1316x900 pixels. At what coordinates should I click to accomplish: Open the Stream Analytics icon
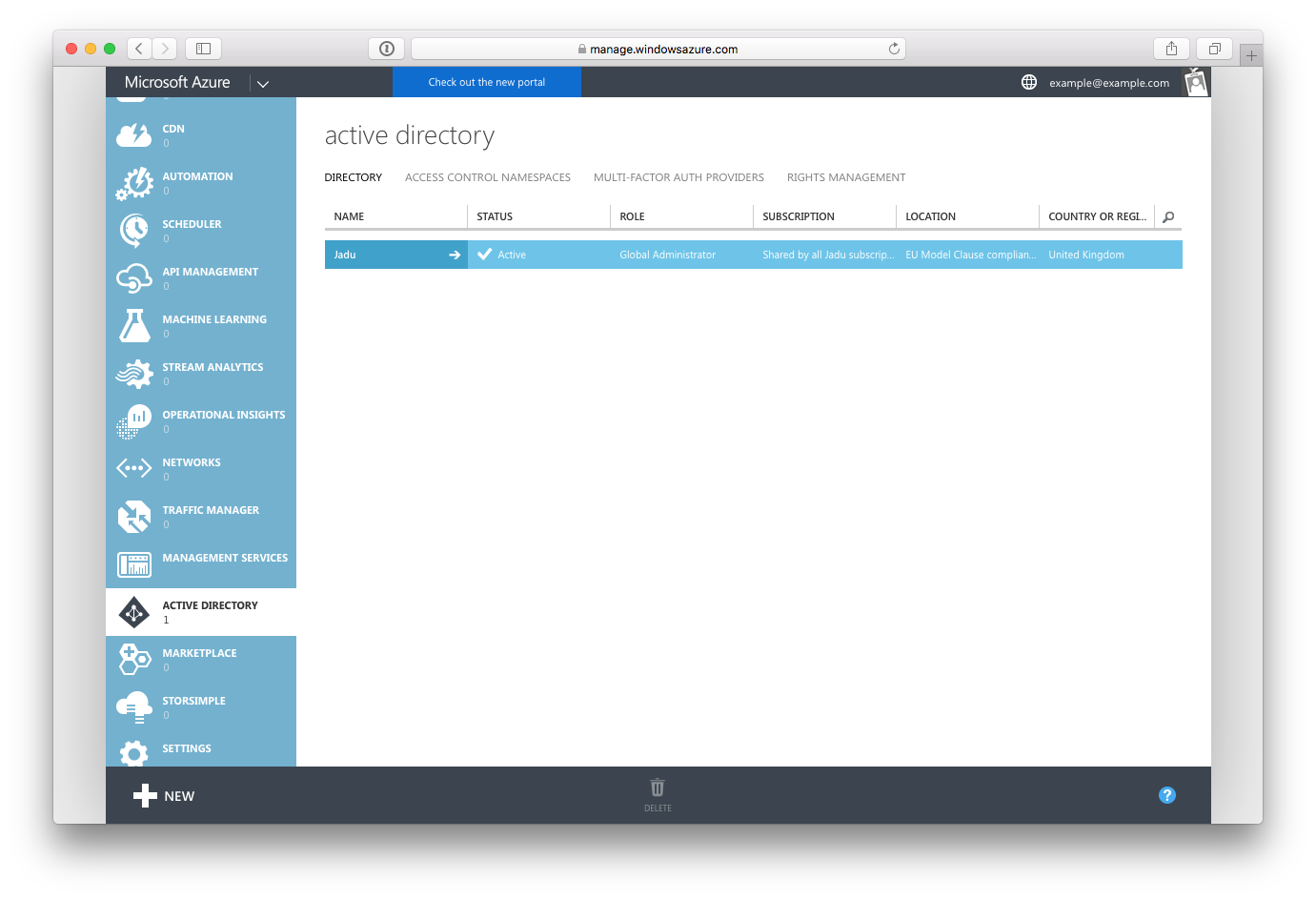(x=134, y=374)
